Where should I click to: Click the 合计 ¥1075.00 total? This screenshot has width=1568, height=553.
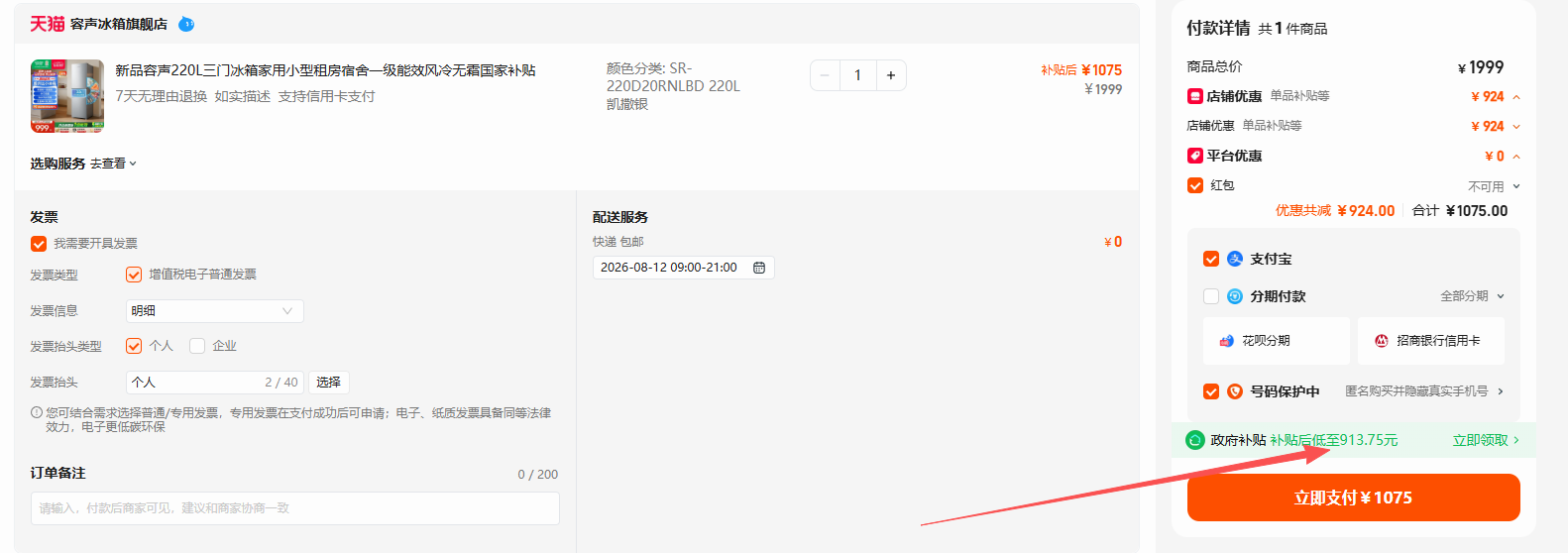1460,211
